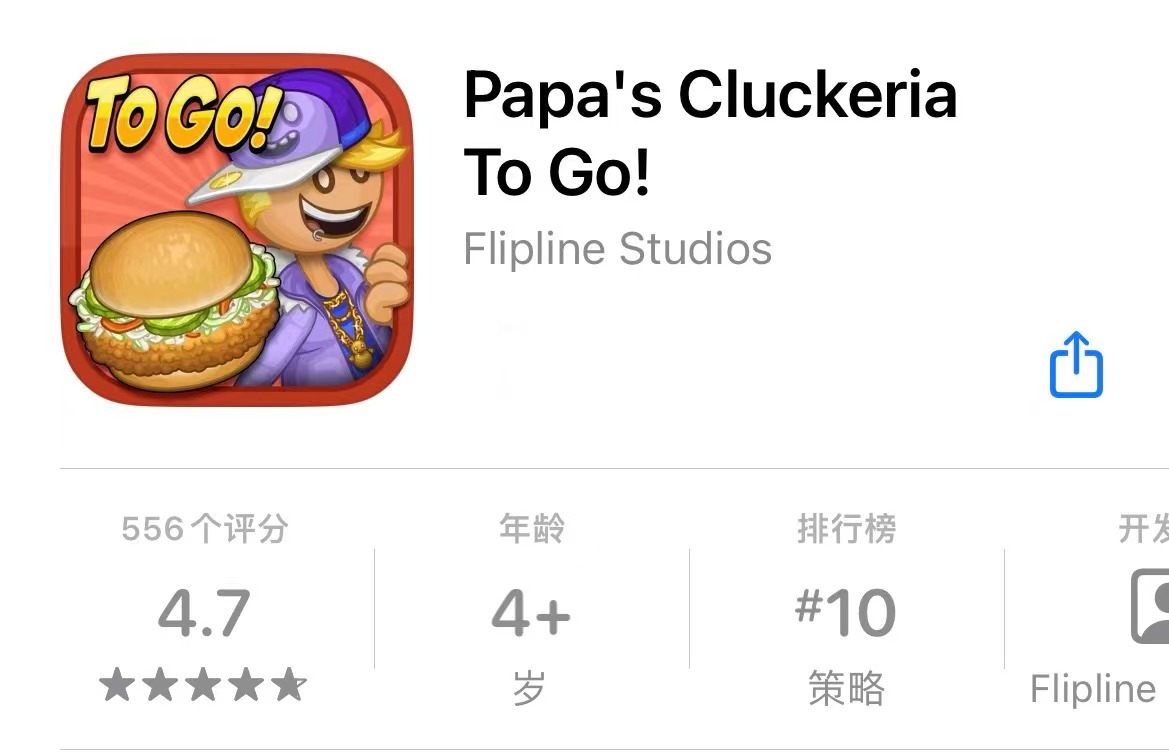Click the 4+ age rating value

[531, 613]
